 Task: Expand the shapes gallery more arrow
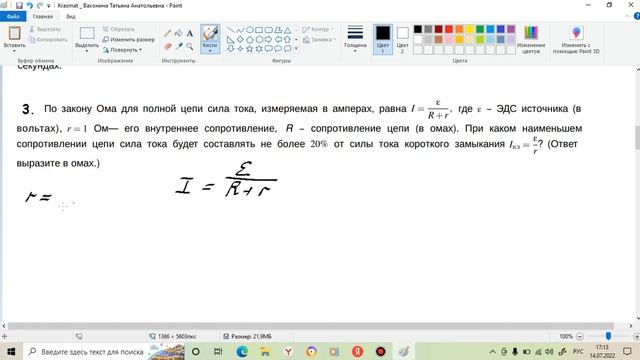tap(296, 49)
